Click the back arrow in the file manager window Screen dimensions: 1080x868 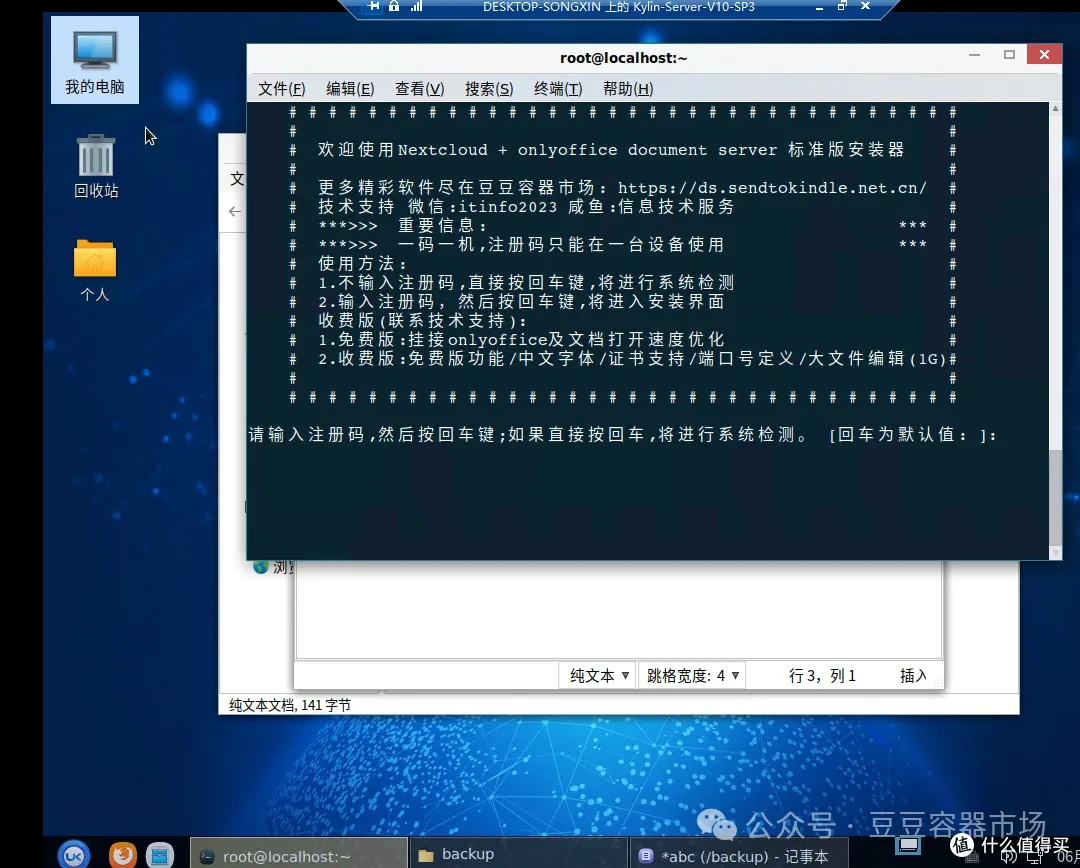(235, 211)
